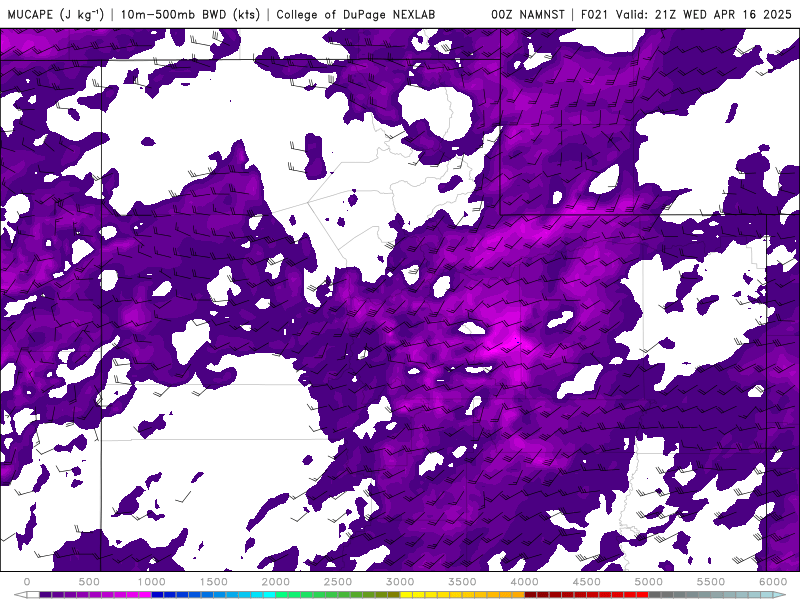Select the bright cyan swatch before the greens
Image resolution: width=800 pixels, height=600 pixels.
point(269,594)
